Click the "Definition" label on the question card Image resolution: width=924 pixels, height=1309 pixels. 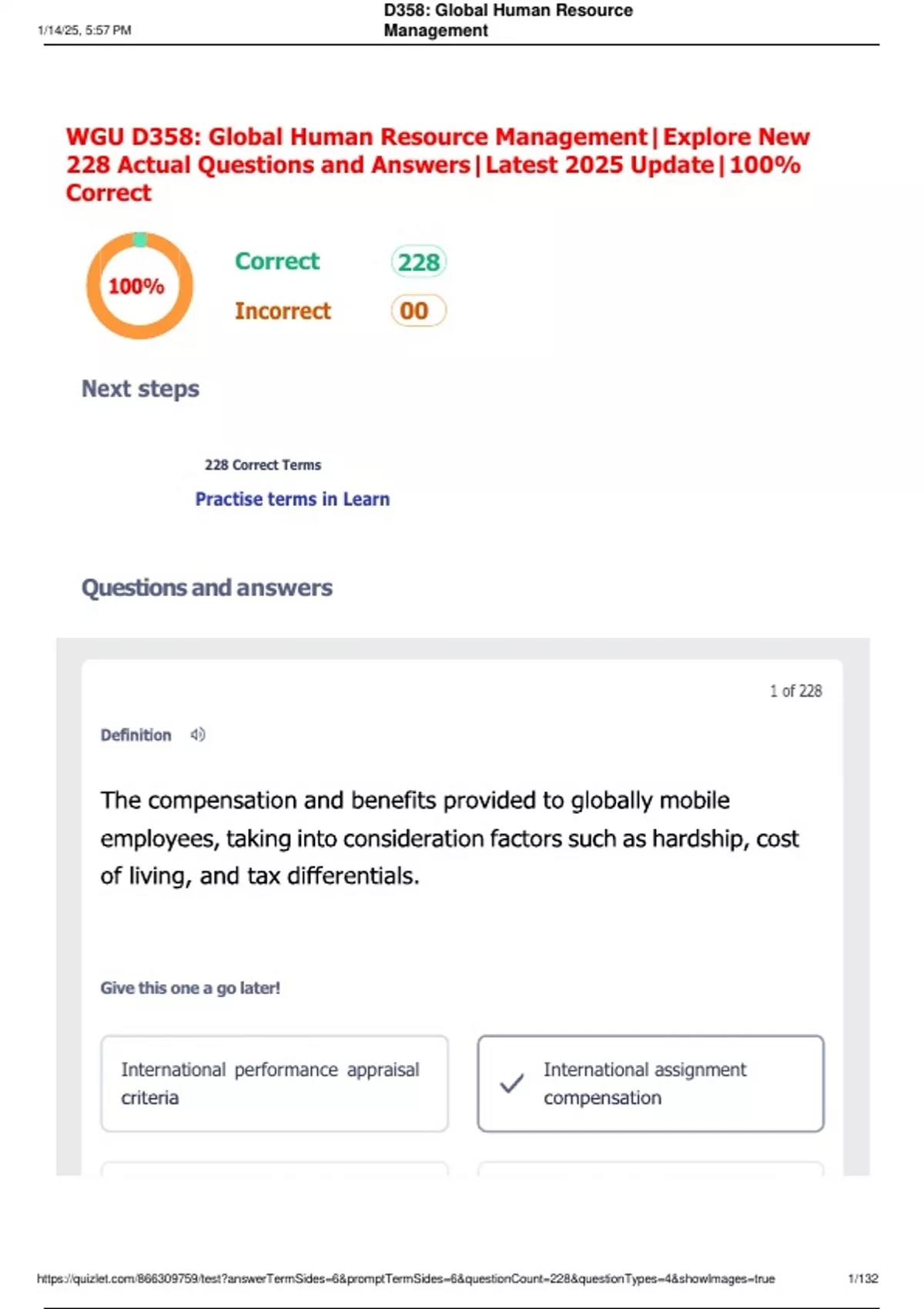point(136,735)
